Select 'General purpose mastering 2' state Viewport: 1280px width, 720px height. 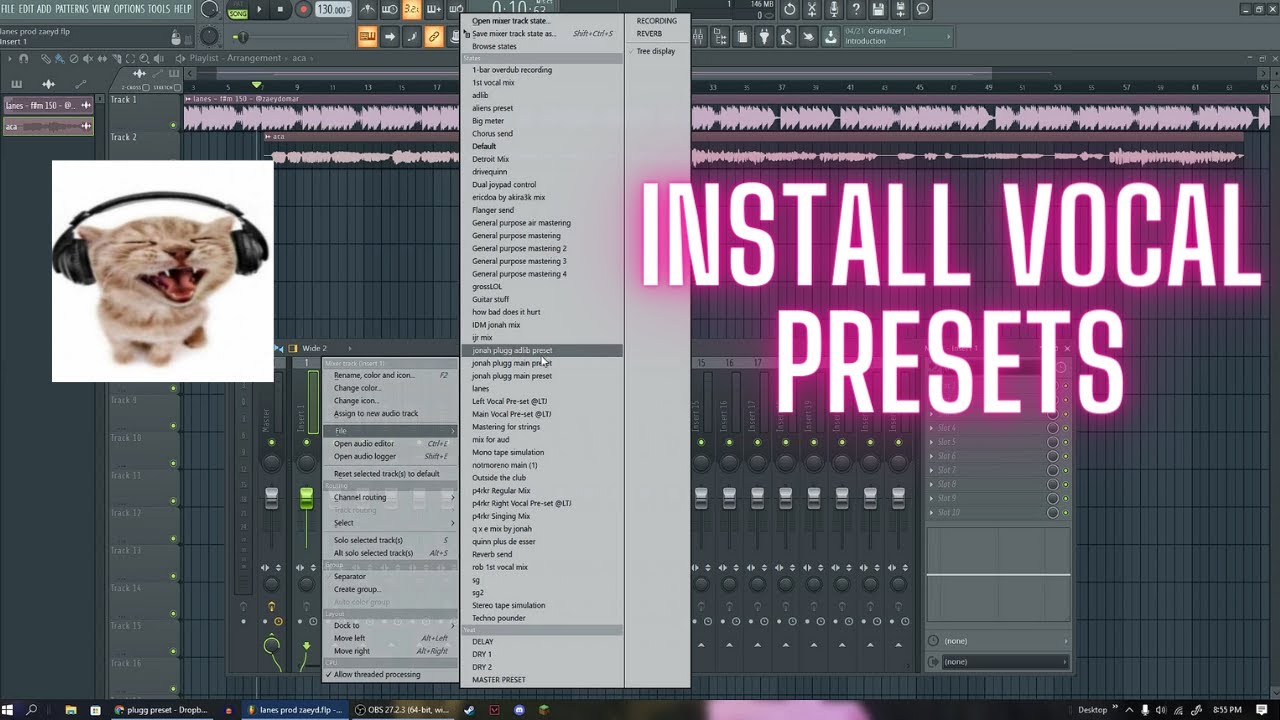[541, 248]
